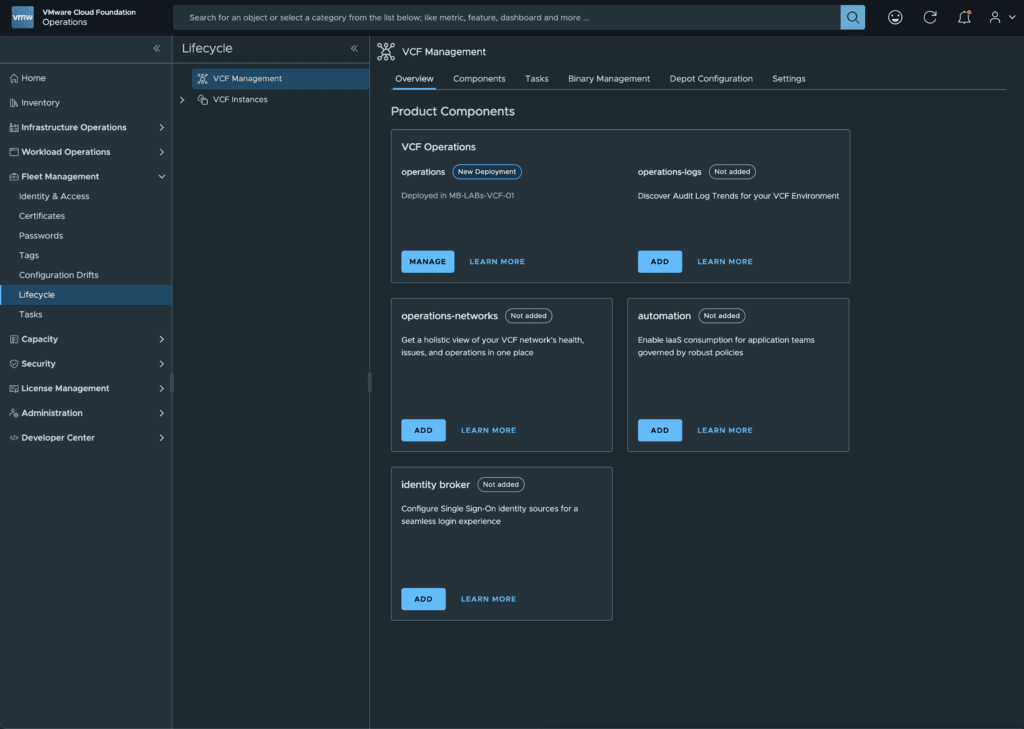The width and height of the screenshot is (1024, 729).
Task: Add the operations-logs component
Action: tap(660, 261)
